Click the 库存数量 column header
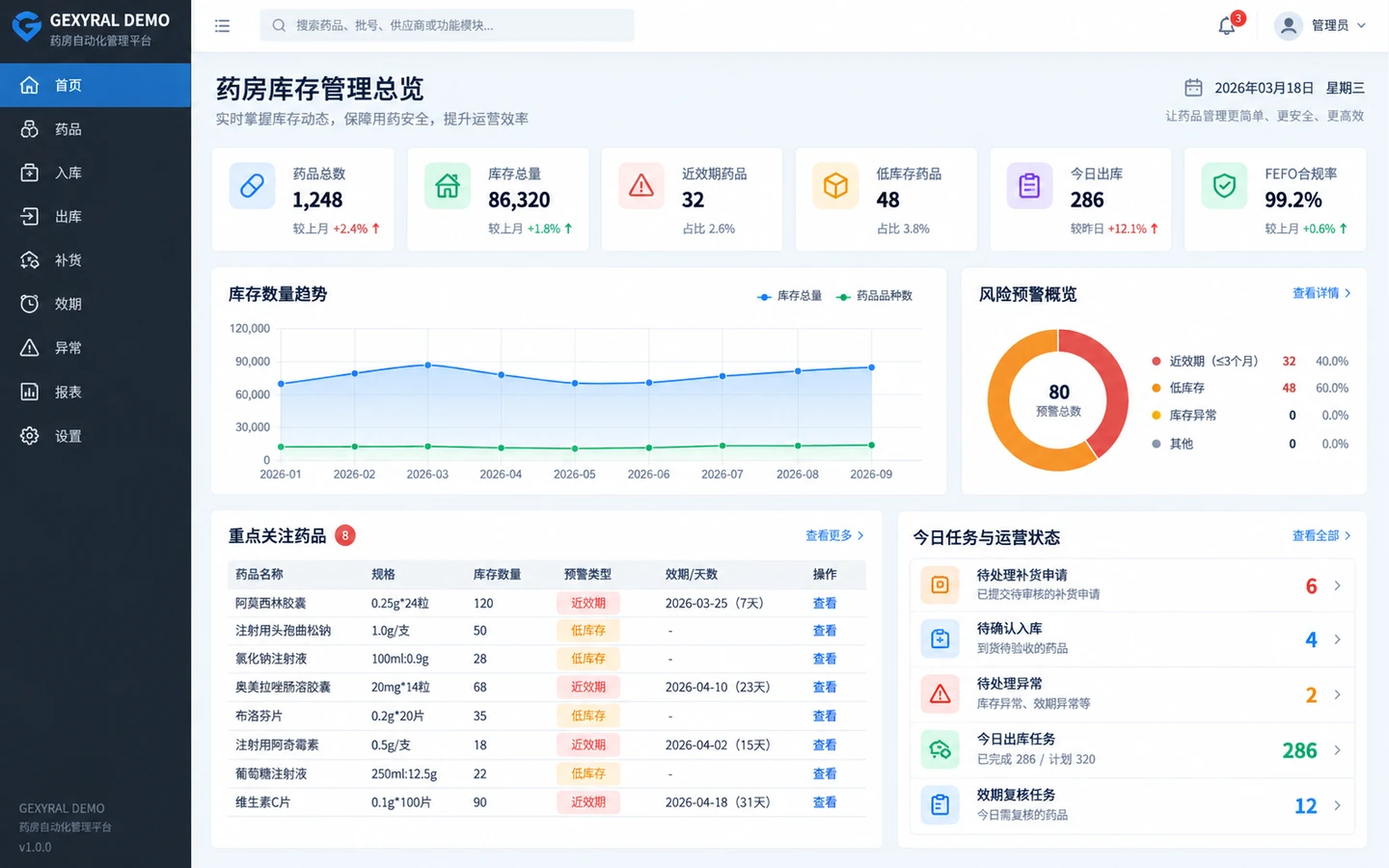Viewport: 1389px width, 868px height. tap(497, 574)
